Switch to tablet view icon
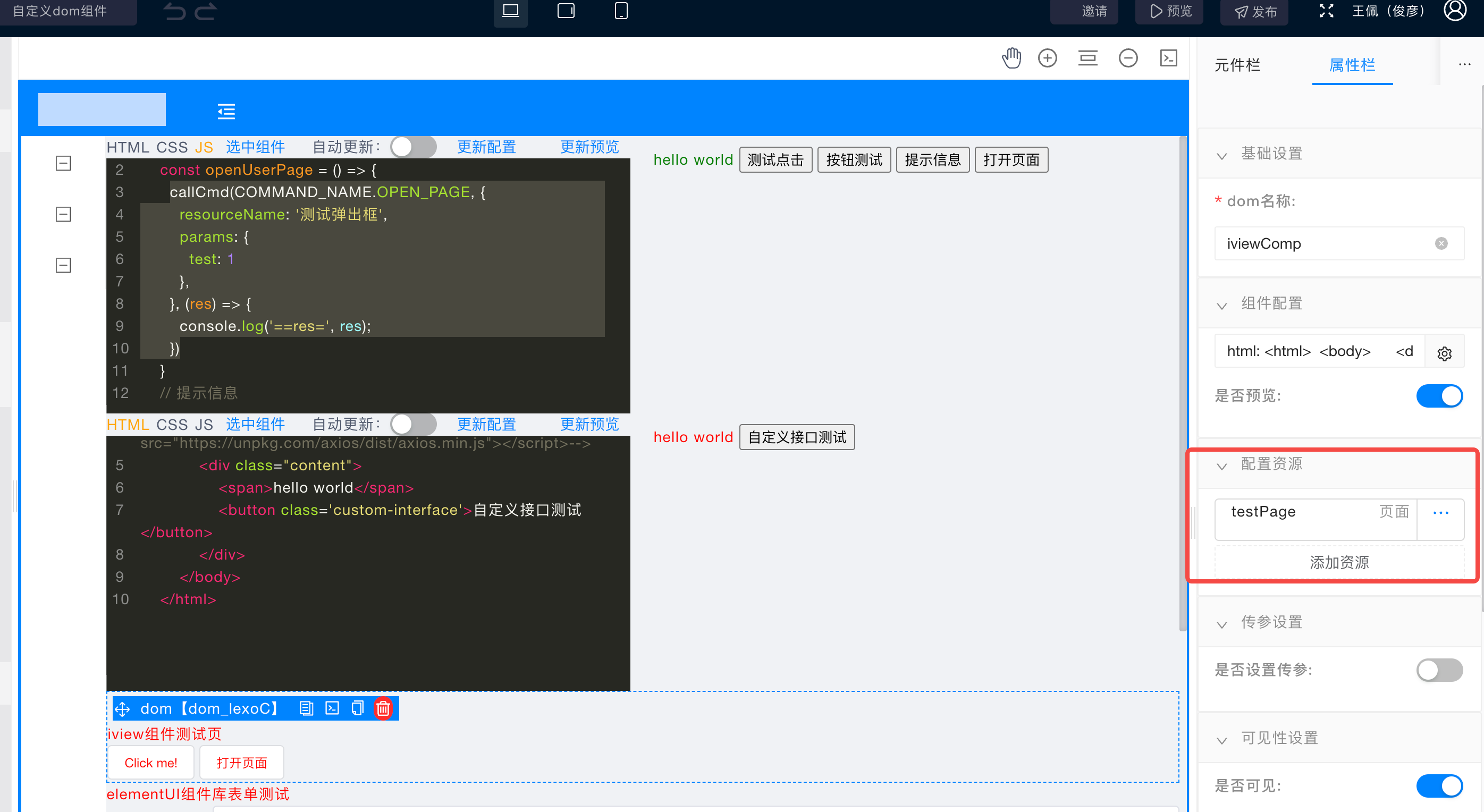The image size is (1484, 812). [566, 11]
